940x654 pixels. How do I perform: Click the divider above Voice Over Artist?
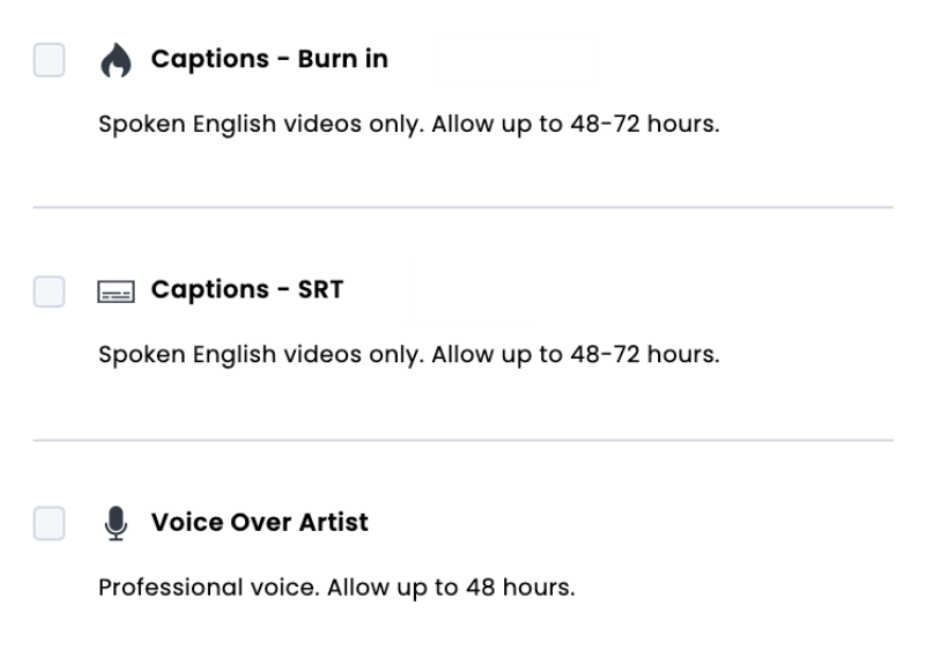click(x=463, y=441)
